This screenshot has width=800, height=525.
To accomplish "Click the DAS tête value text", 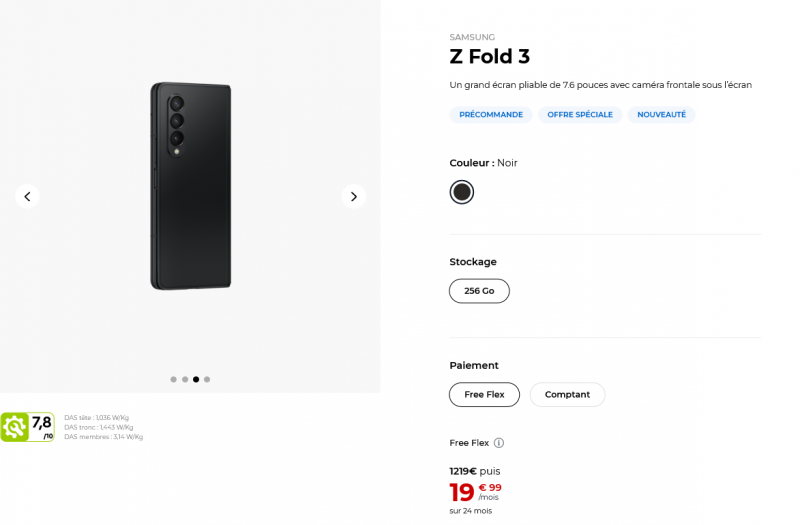I will 96,418.
